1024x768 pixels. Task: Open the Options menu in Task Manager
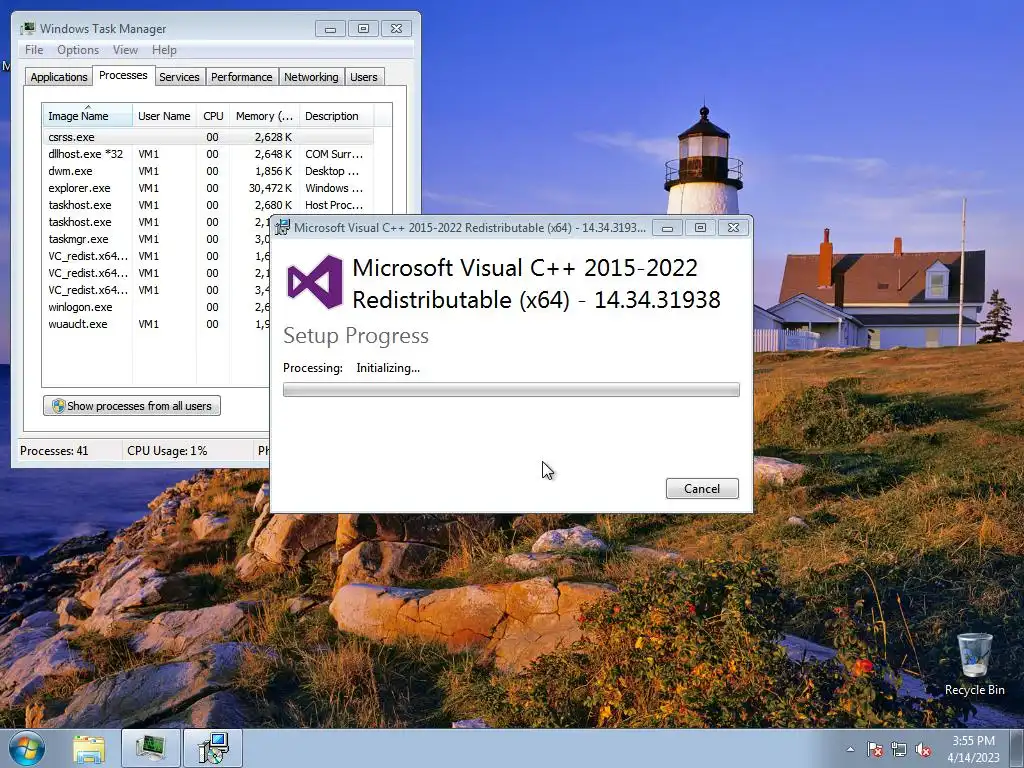click(78, 50)
